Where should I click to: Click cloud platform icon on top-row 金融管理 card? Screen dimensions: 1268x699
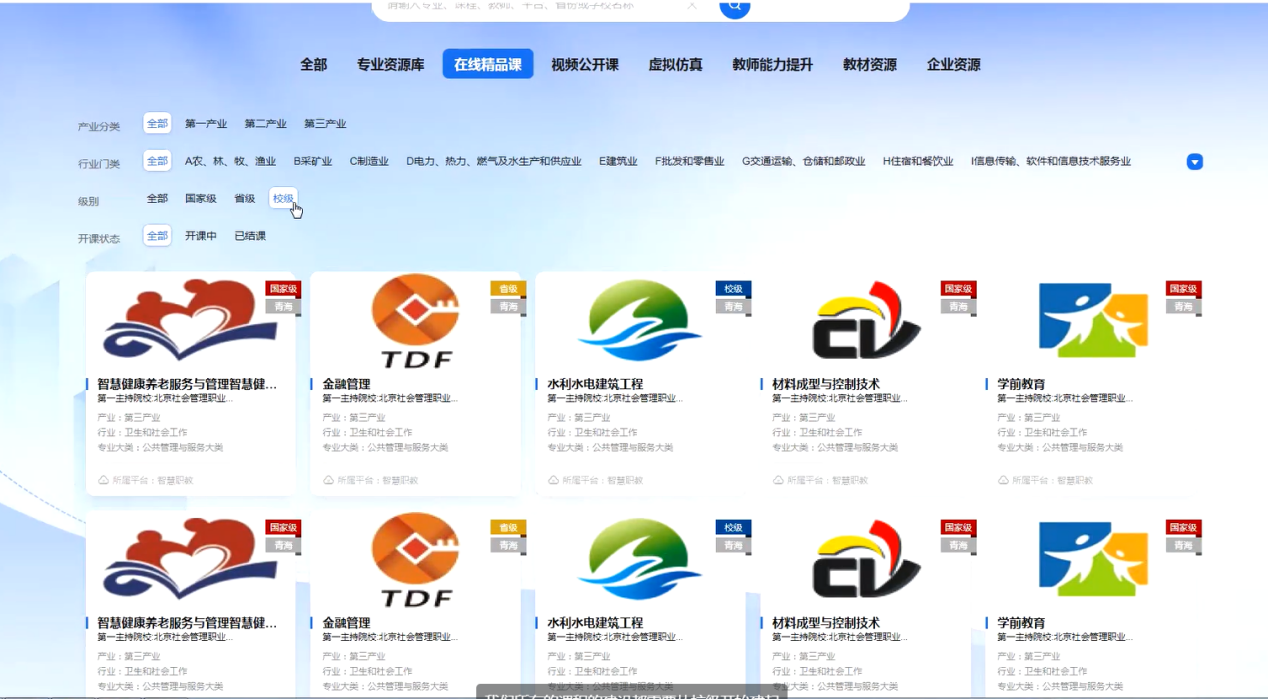click(328, 480)
